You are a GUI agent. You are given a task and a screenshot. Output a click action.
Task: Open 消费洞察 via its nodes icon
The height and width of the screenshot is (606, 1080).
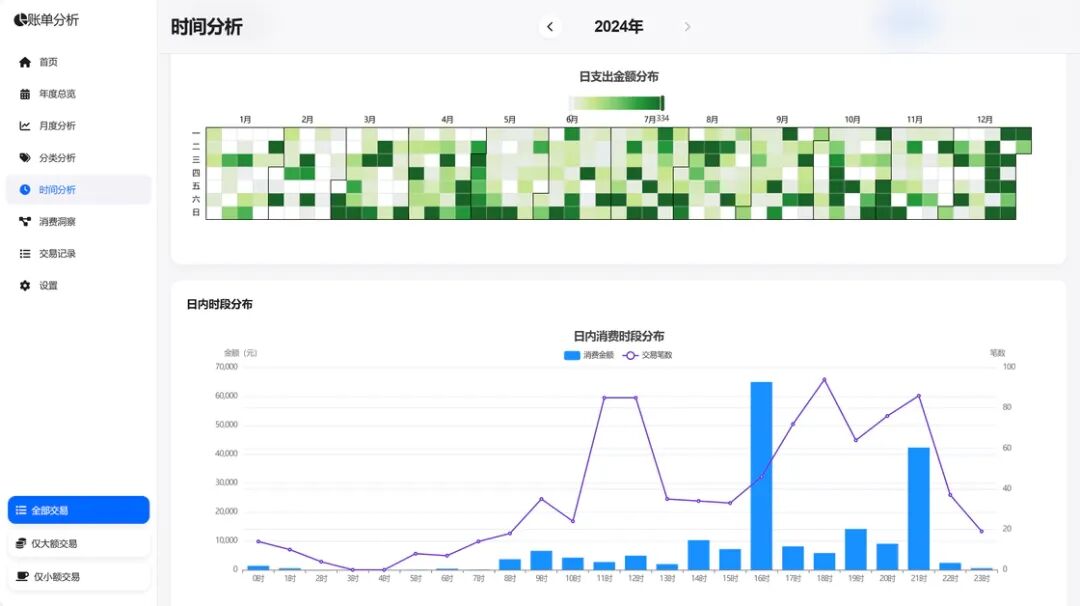25,221
